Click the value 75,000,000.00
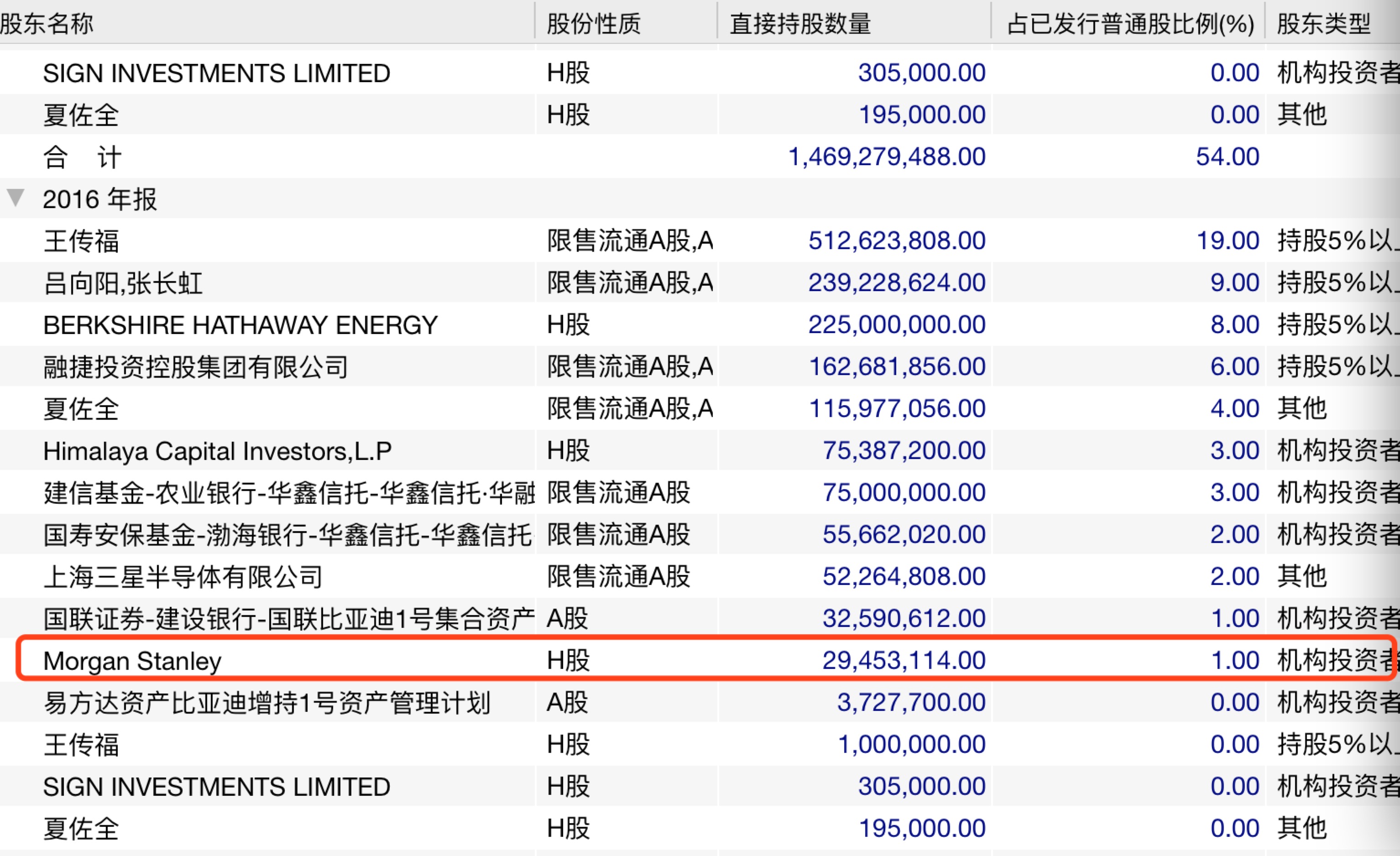 [x=904, y=492]
